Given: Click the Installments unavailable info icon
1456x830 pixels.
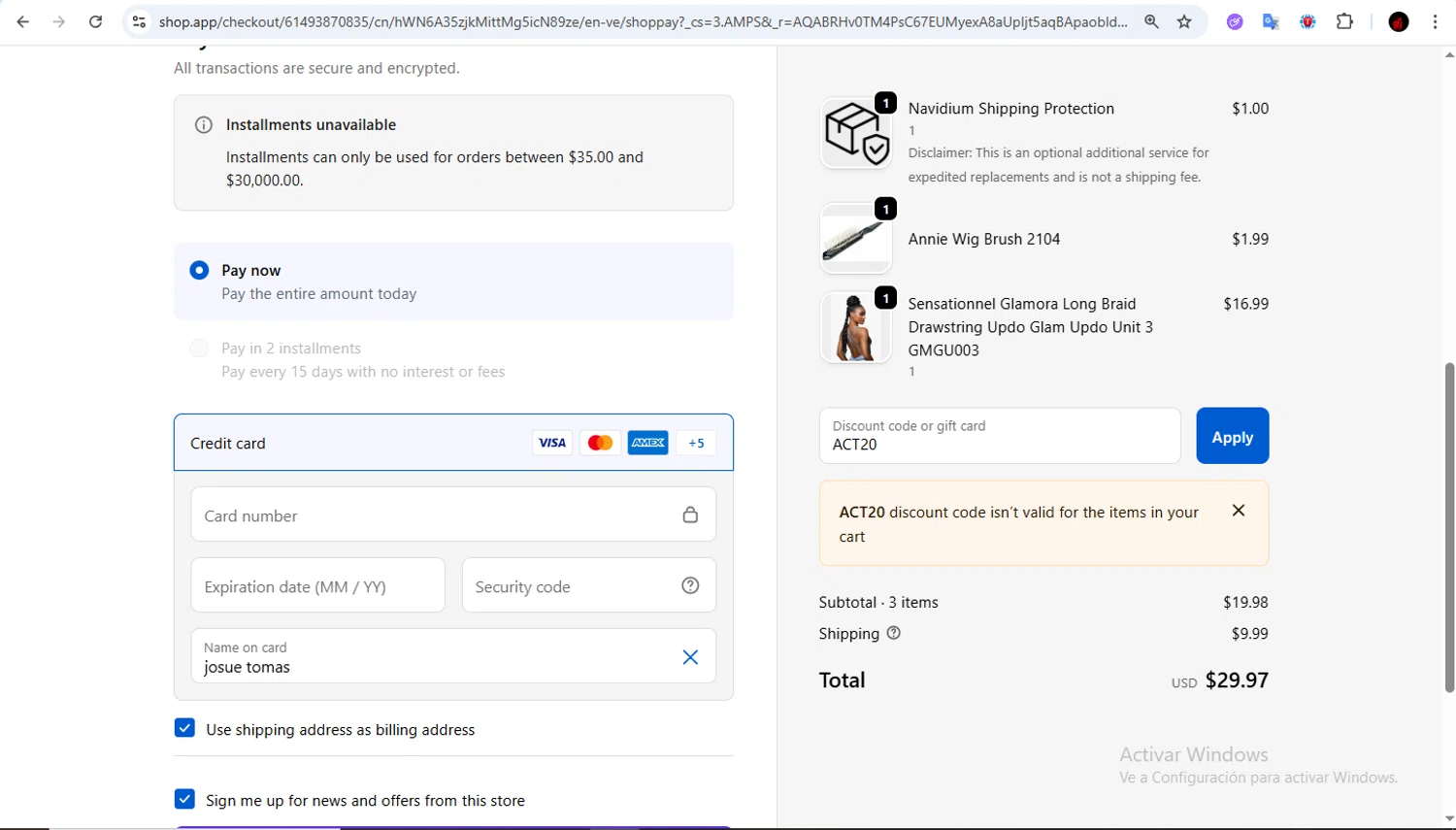Looking at the screenshot, I should [204, 124].
